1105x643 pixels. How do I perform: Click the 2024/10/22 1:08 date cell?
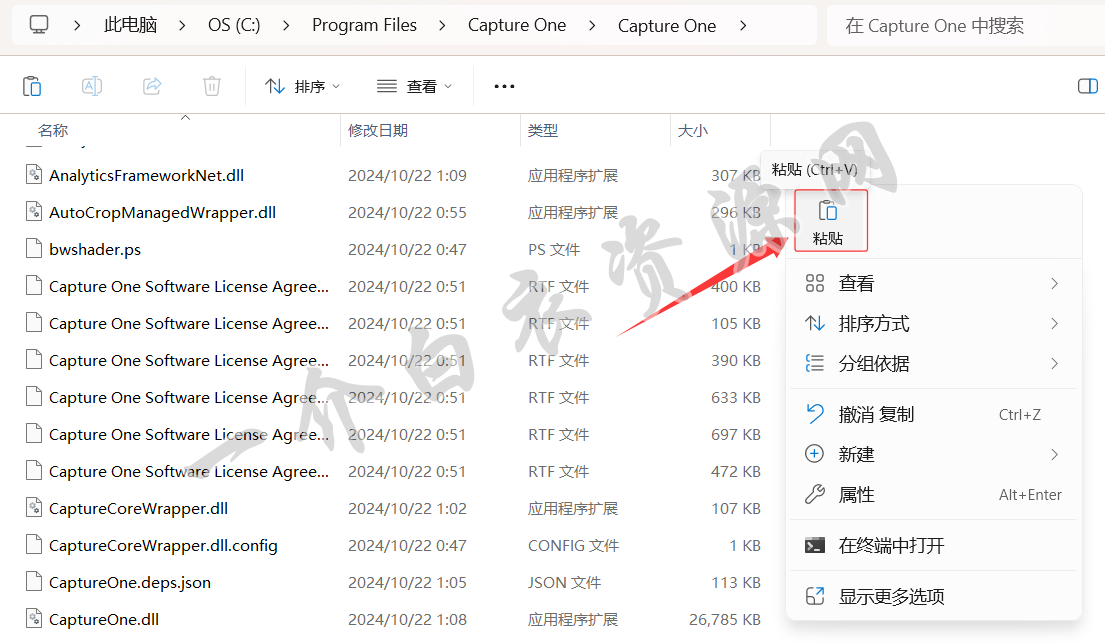[x=407, y=620]
